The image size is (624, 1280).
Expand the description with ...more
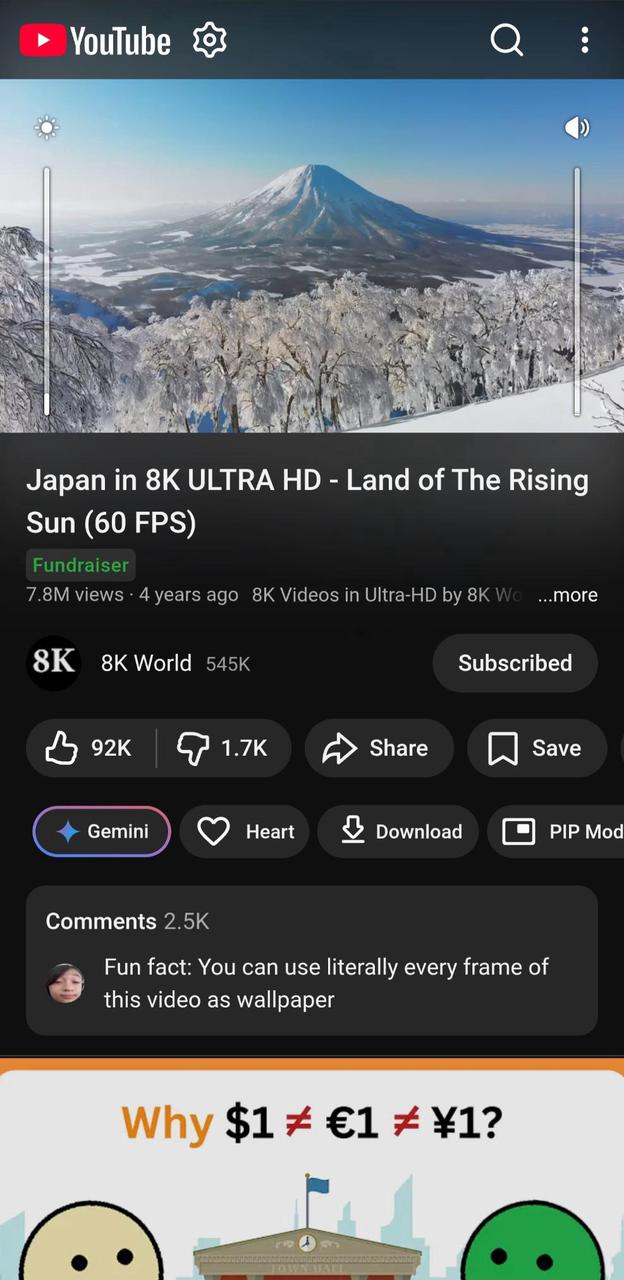567,594
